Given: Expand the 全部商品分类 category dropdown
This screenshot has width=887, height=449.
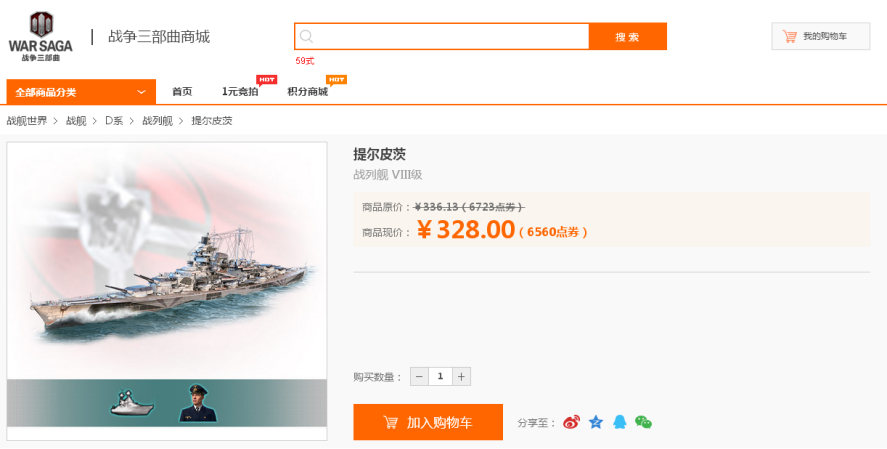Looking at the screenshot, I should tap(81, 92).
